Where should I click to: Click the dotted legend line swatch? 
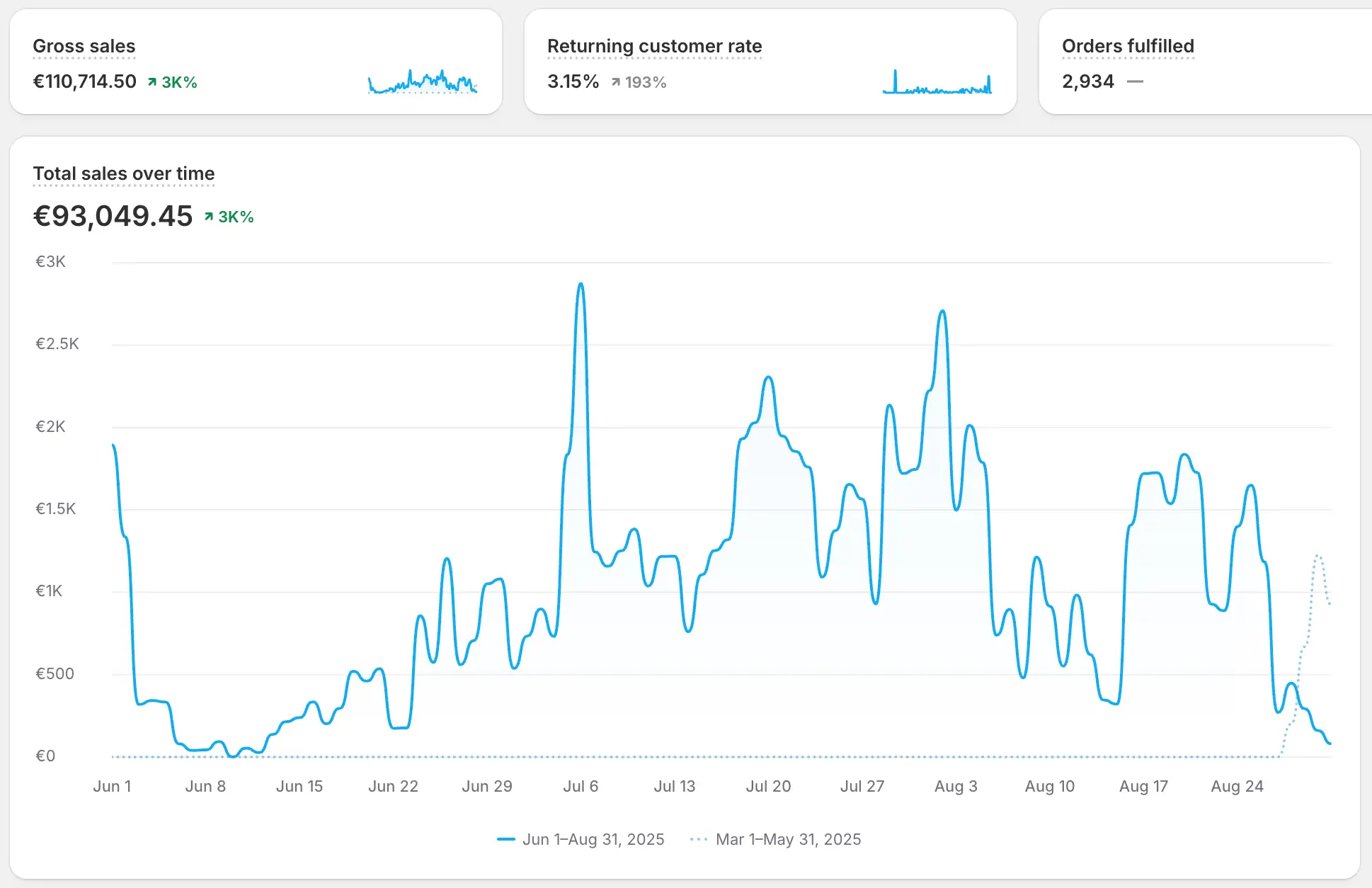click(699, 839)
